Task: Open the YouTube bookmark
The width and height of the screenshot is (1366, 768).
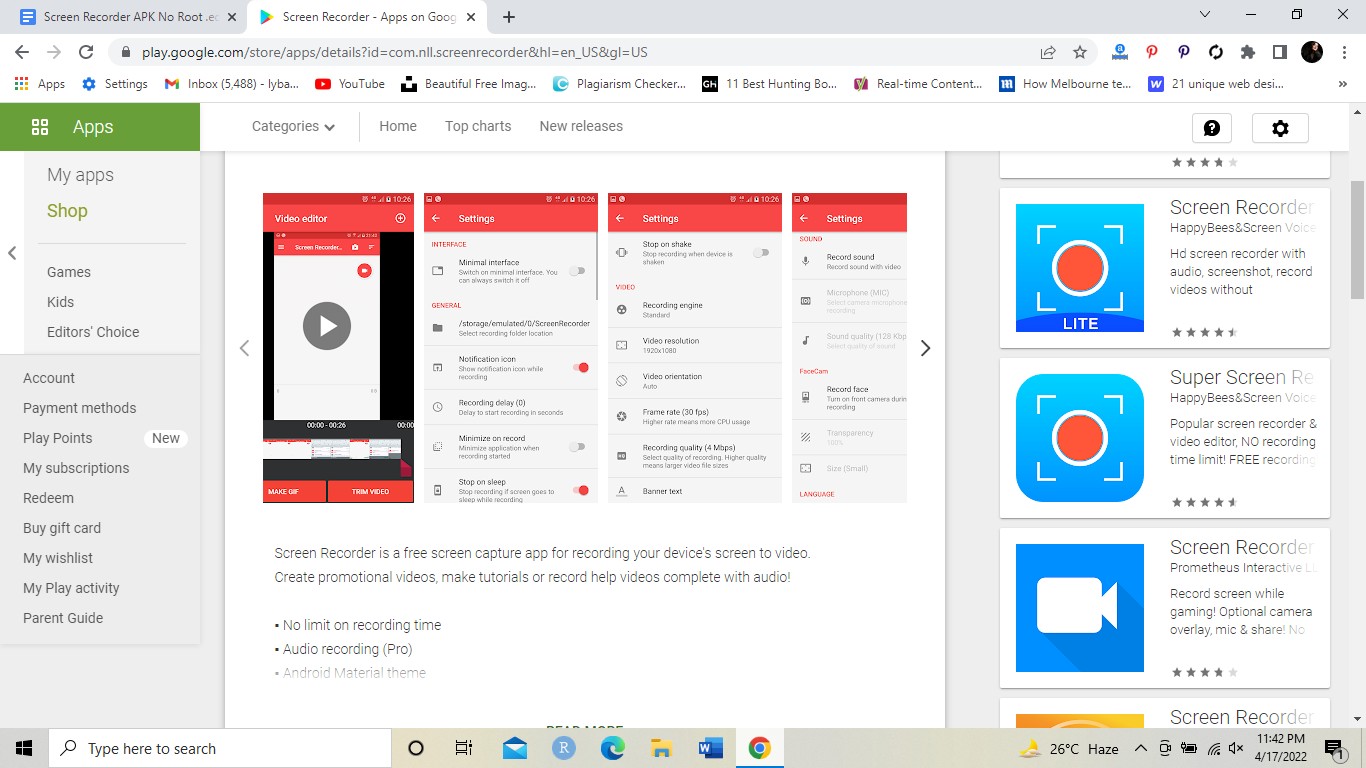Action: (x=350, y=84)
